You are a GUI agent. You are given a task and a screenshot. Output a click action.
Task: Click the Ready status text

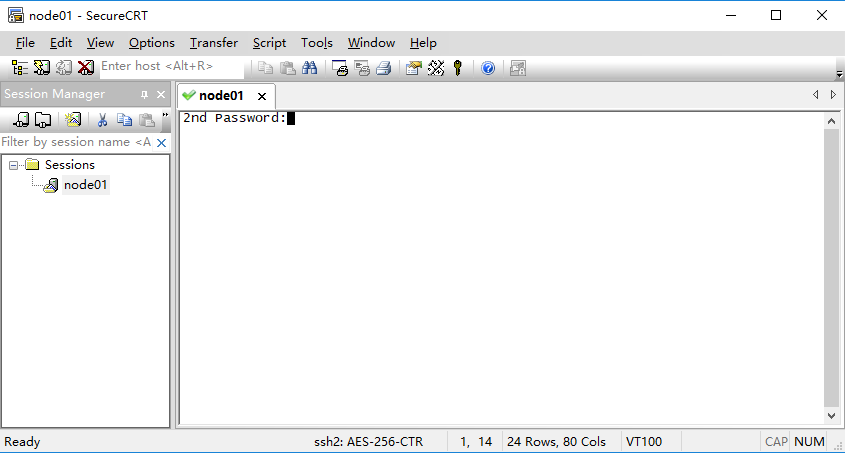[x=22, y=442]
